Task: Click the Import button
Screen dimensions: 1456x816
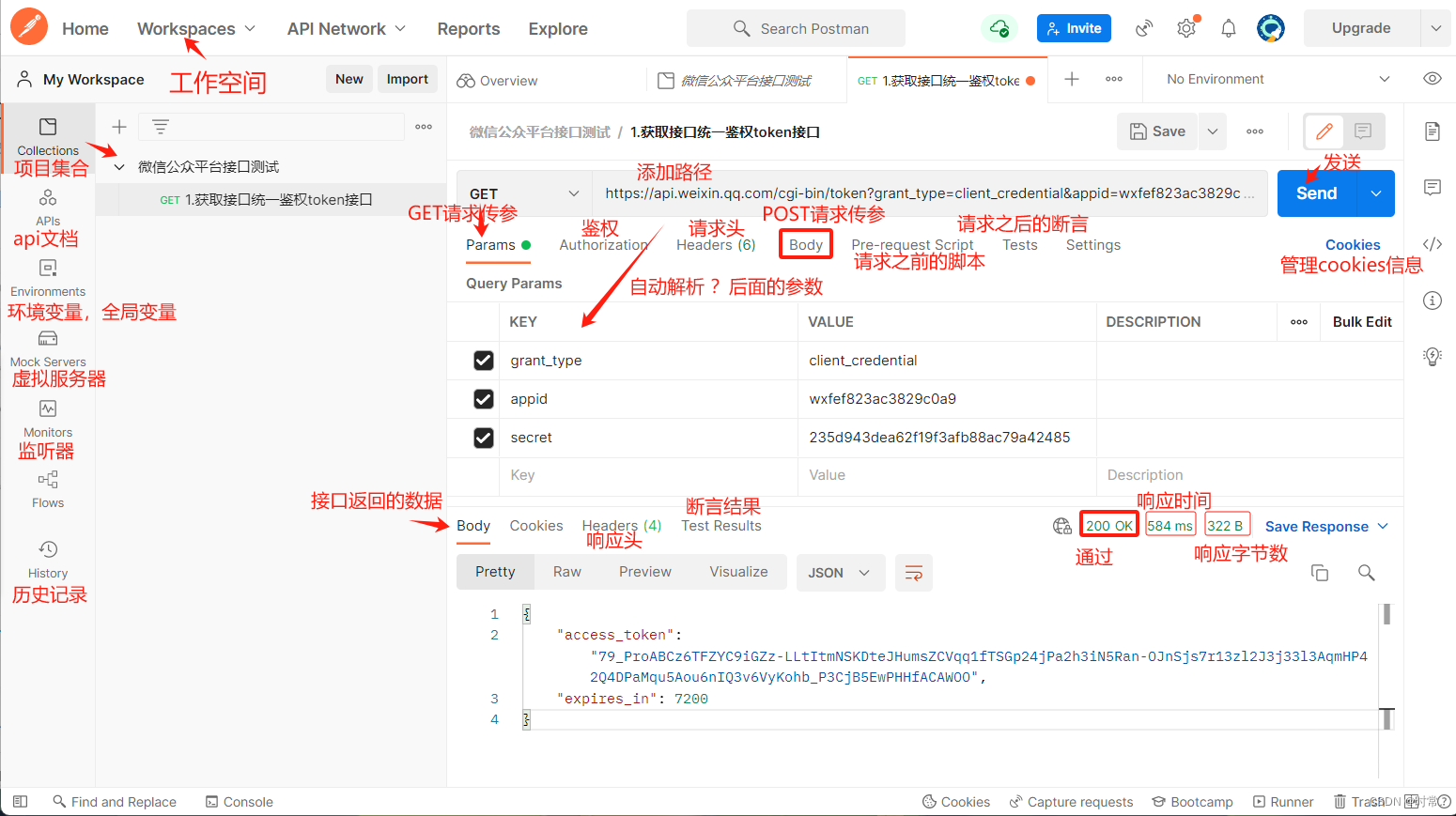Action: [407, 79]
